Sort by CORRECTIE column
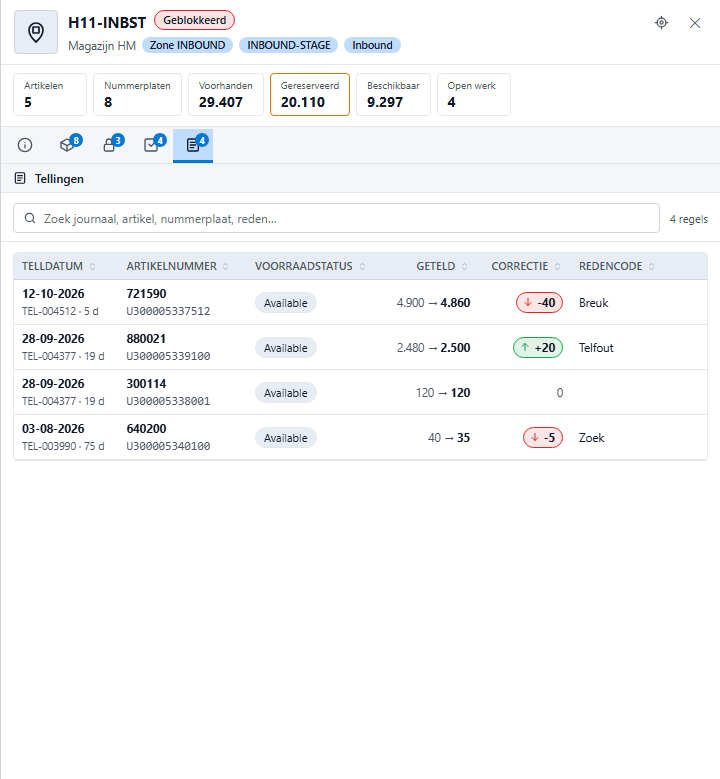This screenshot has height=779, width=720. pos(526,266)
